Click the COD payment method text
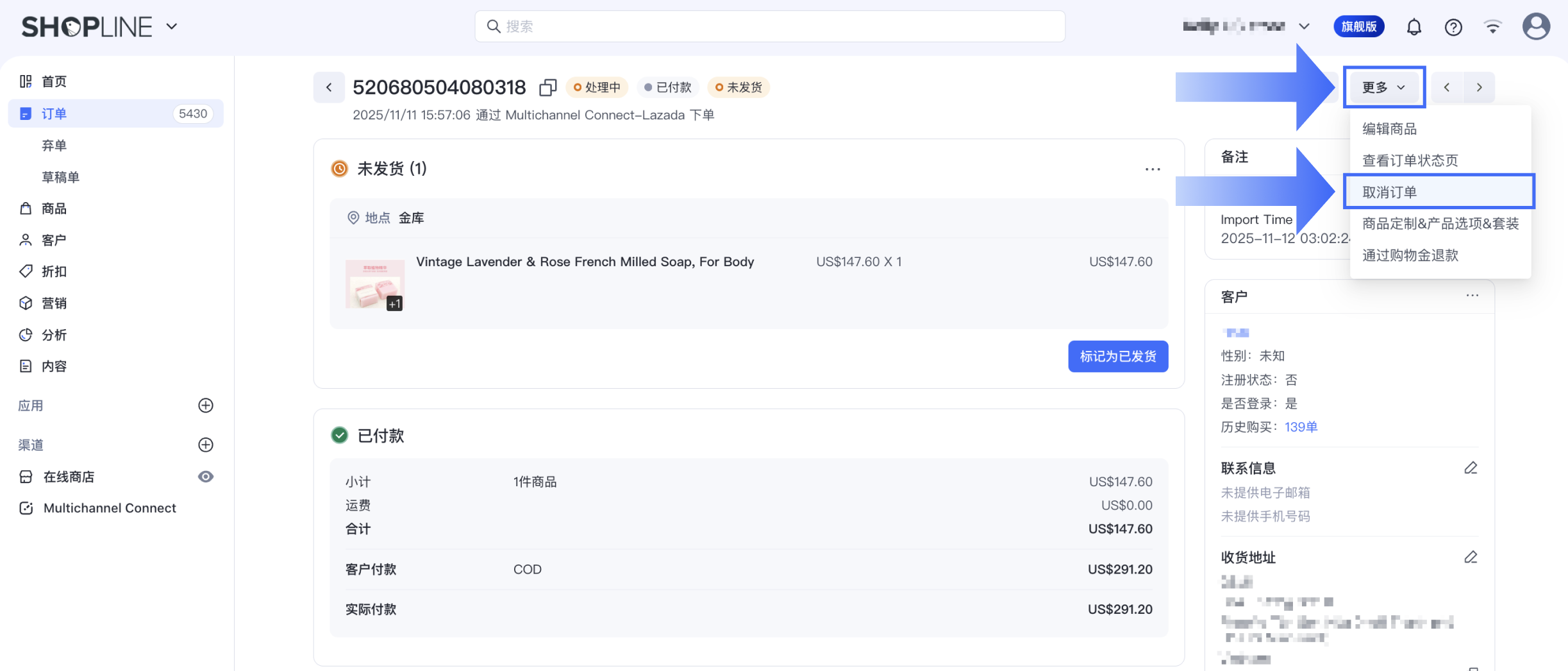 (528, 570)
